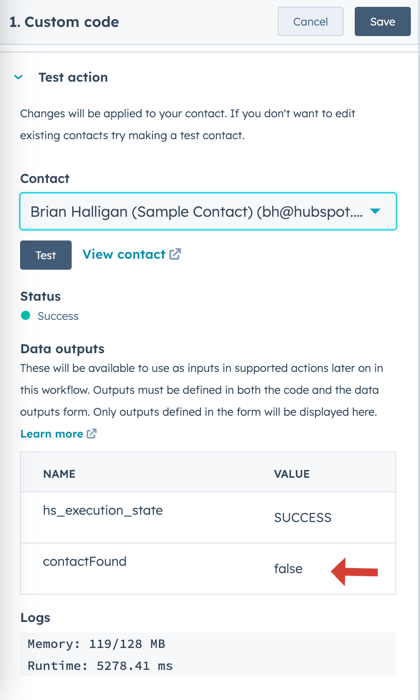
Task: Select the contactFound output name
Action: pos(85,561)
